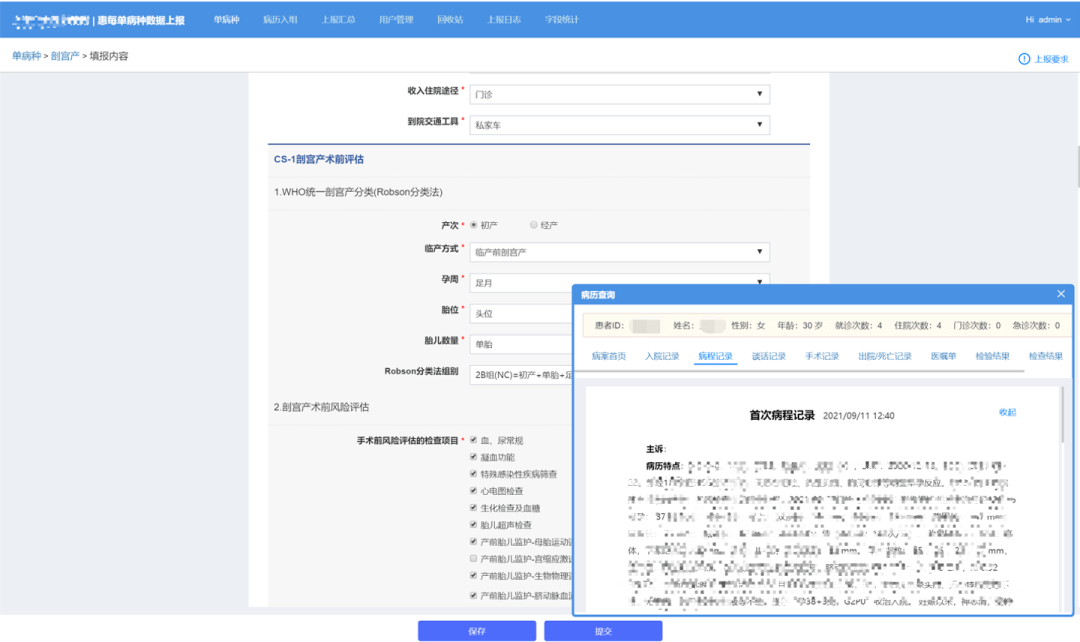Switch to the 入院记录 tab
The height and width of the screenshot is (642, 1080).
click(662, 356)
